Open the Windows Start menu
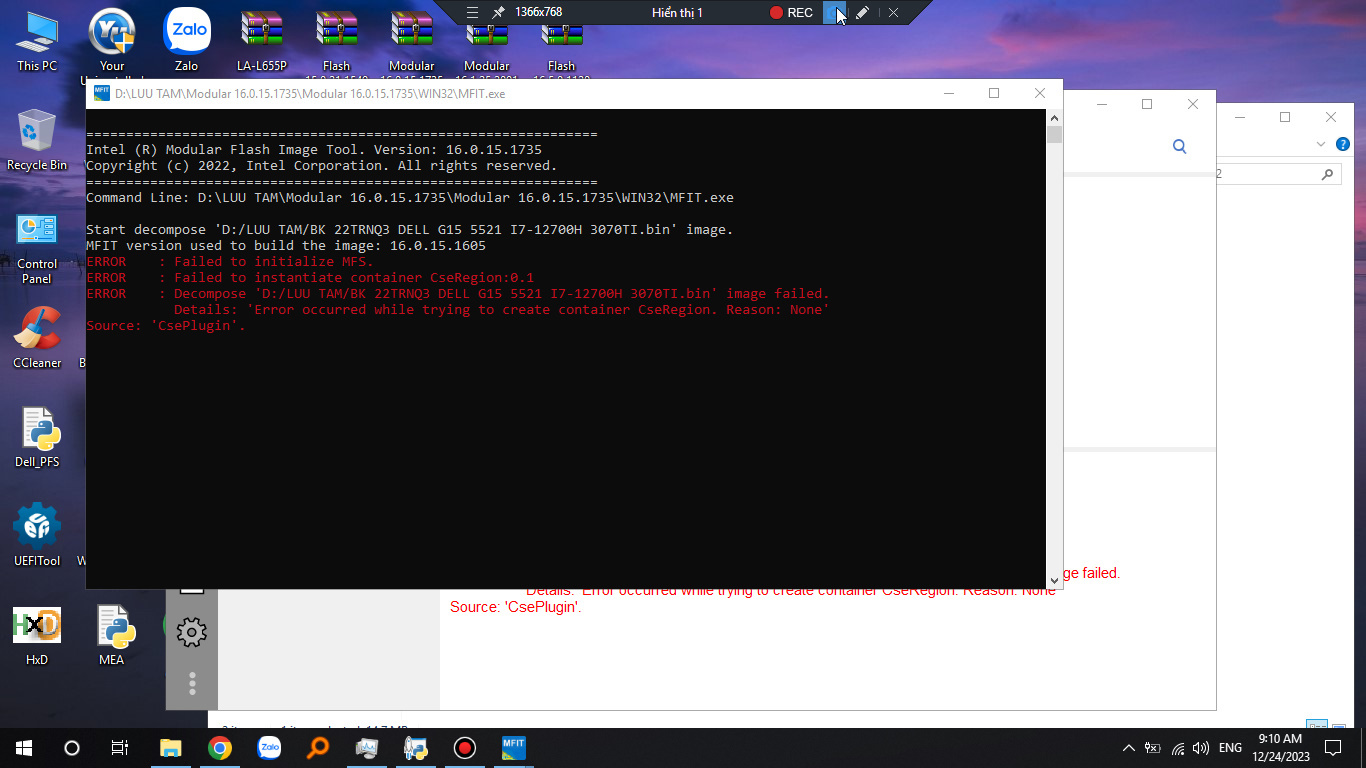 click(x=23, y=748)
